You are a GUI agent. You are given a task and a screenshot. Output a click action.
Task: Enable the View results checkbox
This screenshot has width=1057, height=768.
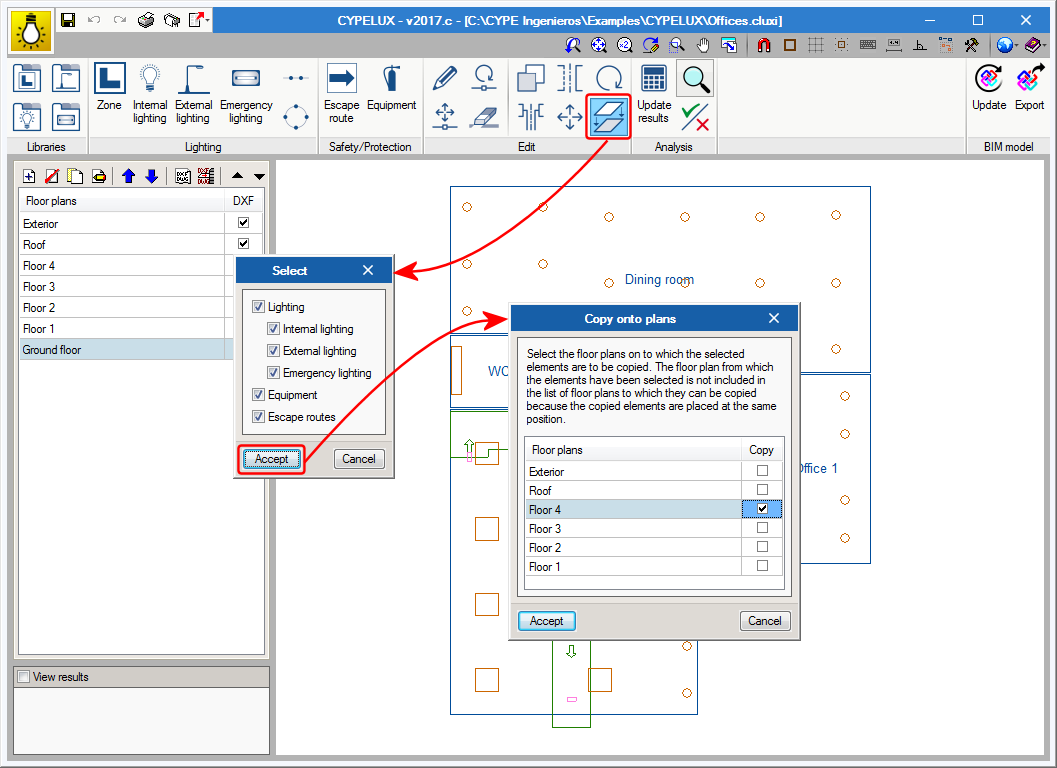pos(24,677)
